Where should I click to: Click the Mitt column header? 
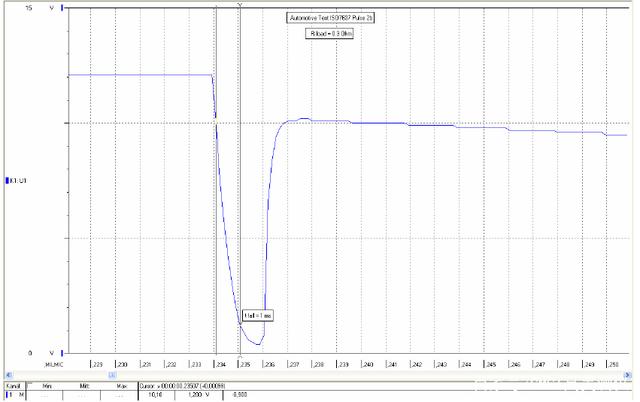tap(84, 386)
